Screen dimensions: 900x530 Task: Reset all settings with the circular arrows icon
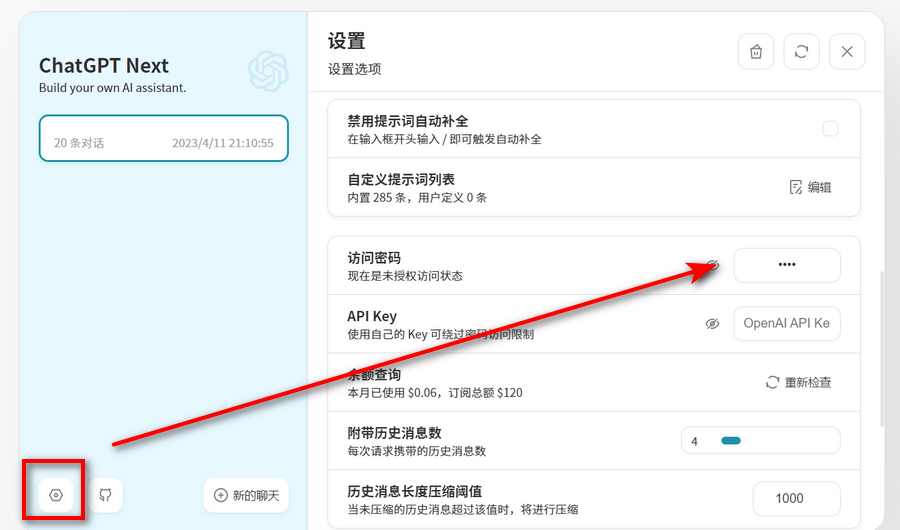[x=801, y=52]
